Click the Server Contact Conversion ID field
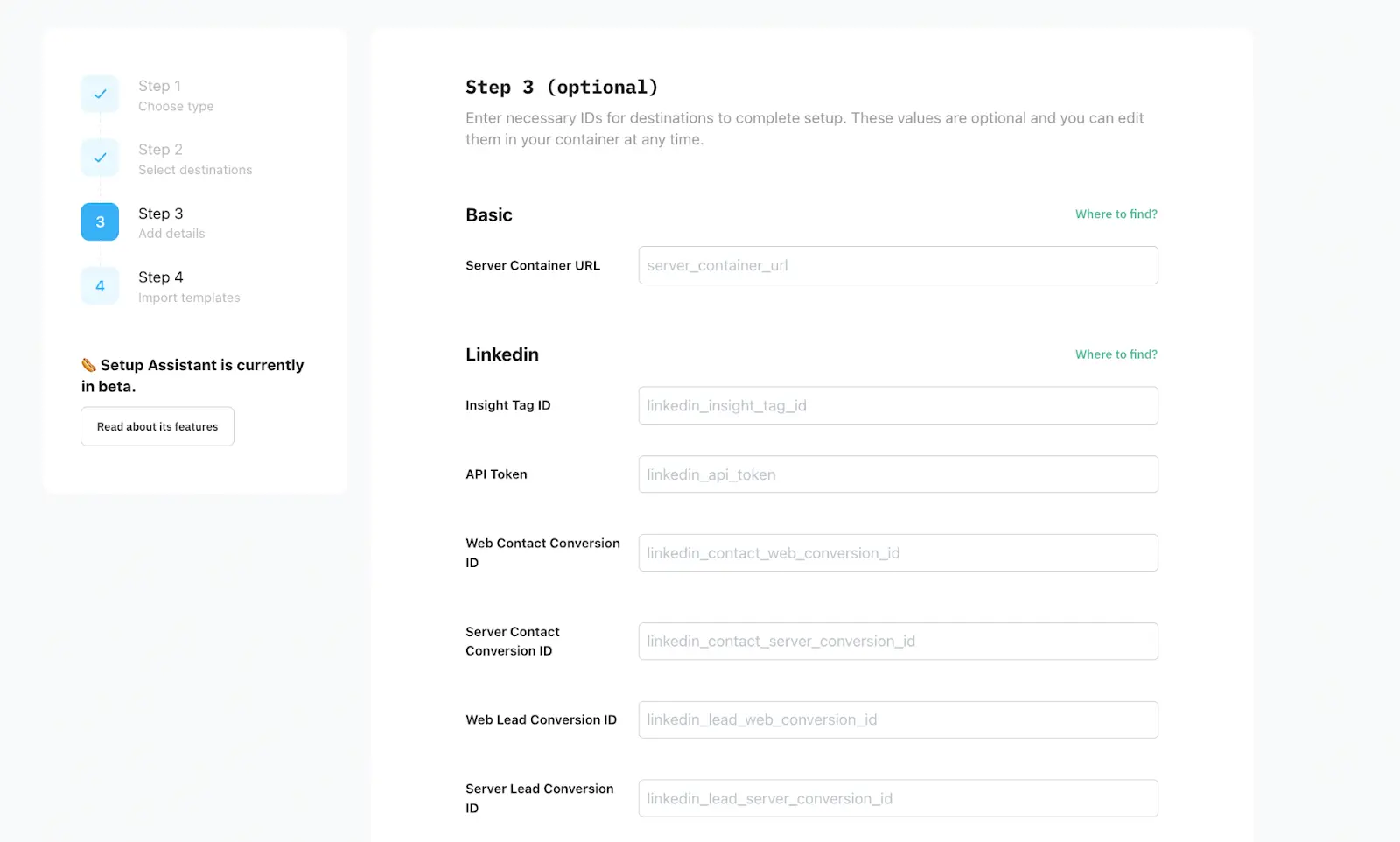 coord(898,641)
